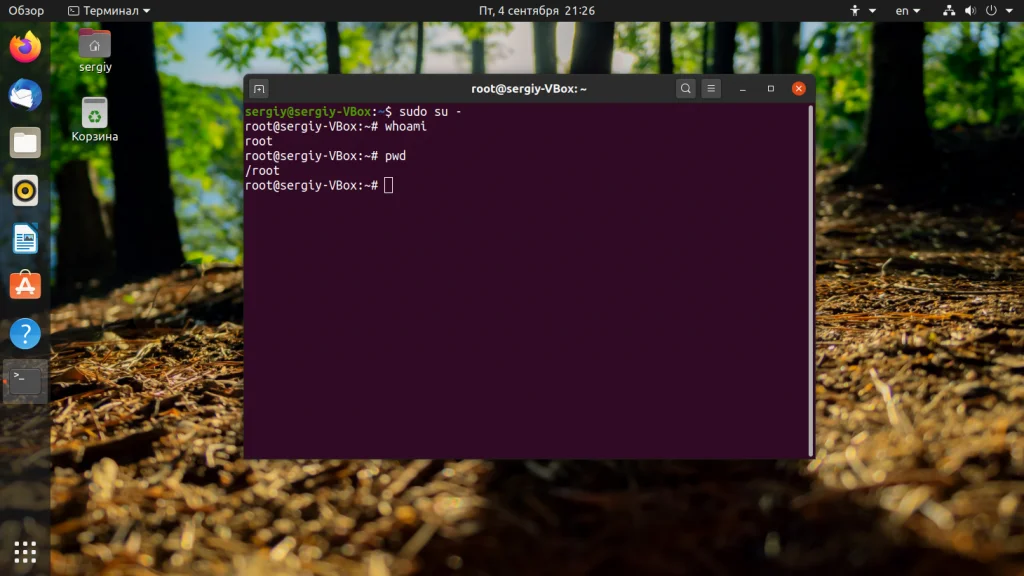Open LibreOffice Writer from the dock
The image size is (1024, 576).
(x=24, y=239)
